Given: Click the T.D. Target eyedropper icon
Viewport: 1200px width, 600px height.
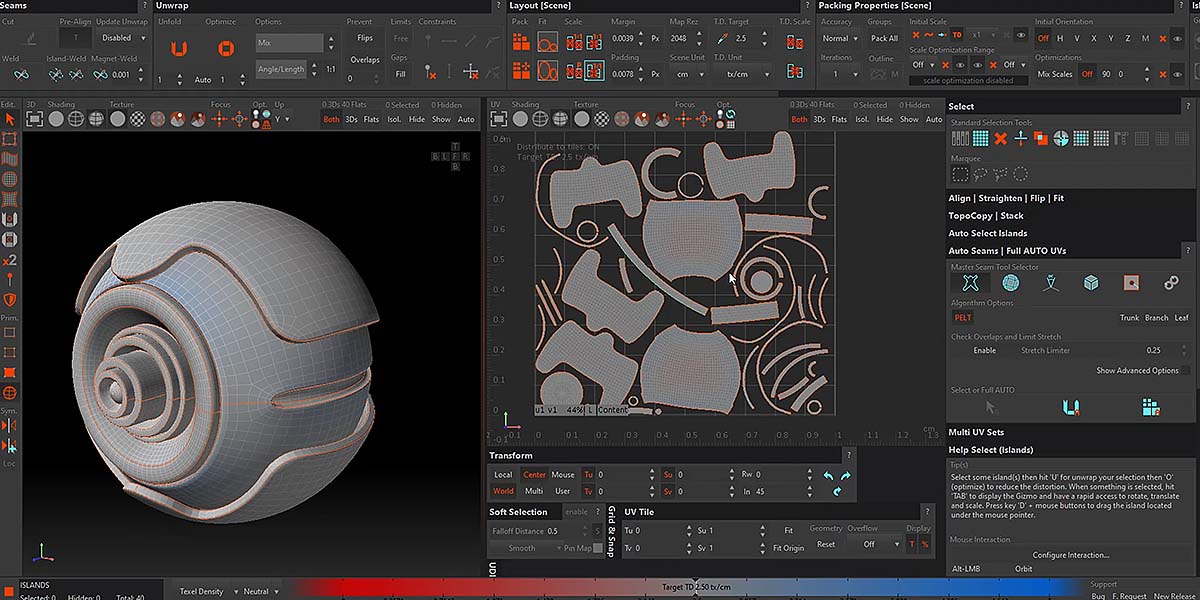Looking at the screenshot, I should pos(723,38).
